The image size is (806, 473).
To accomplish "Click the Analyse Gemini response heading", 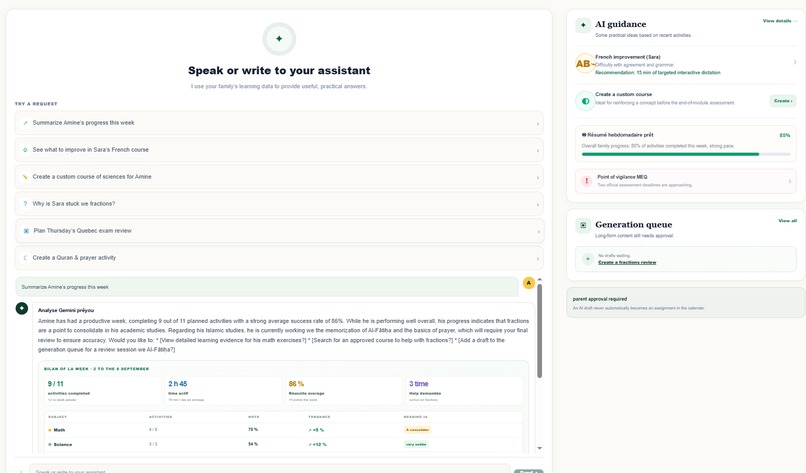I will click(66, 310).
